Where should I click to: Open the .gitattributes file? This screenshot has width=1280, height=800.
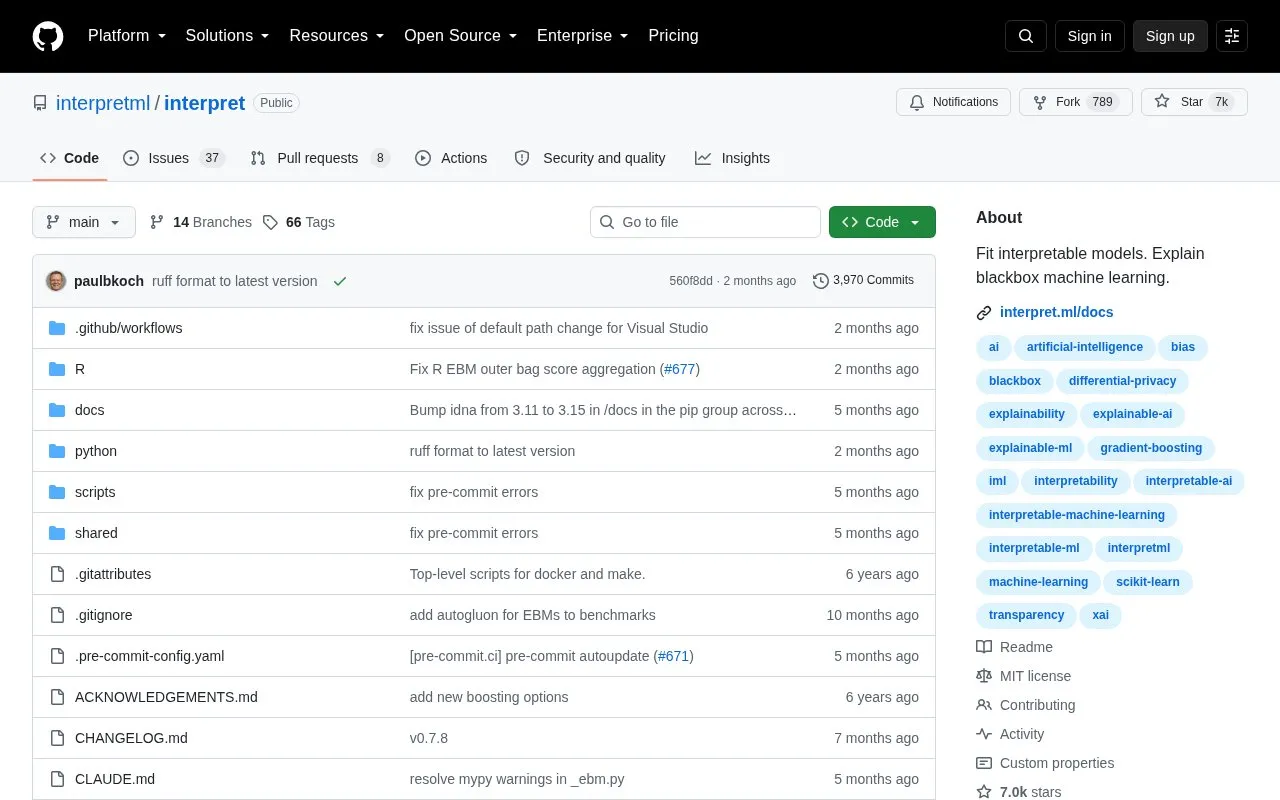[113, 574]
